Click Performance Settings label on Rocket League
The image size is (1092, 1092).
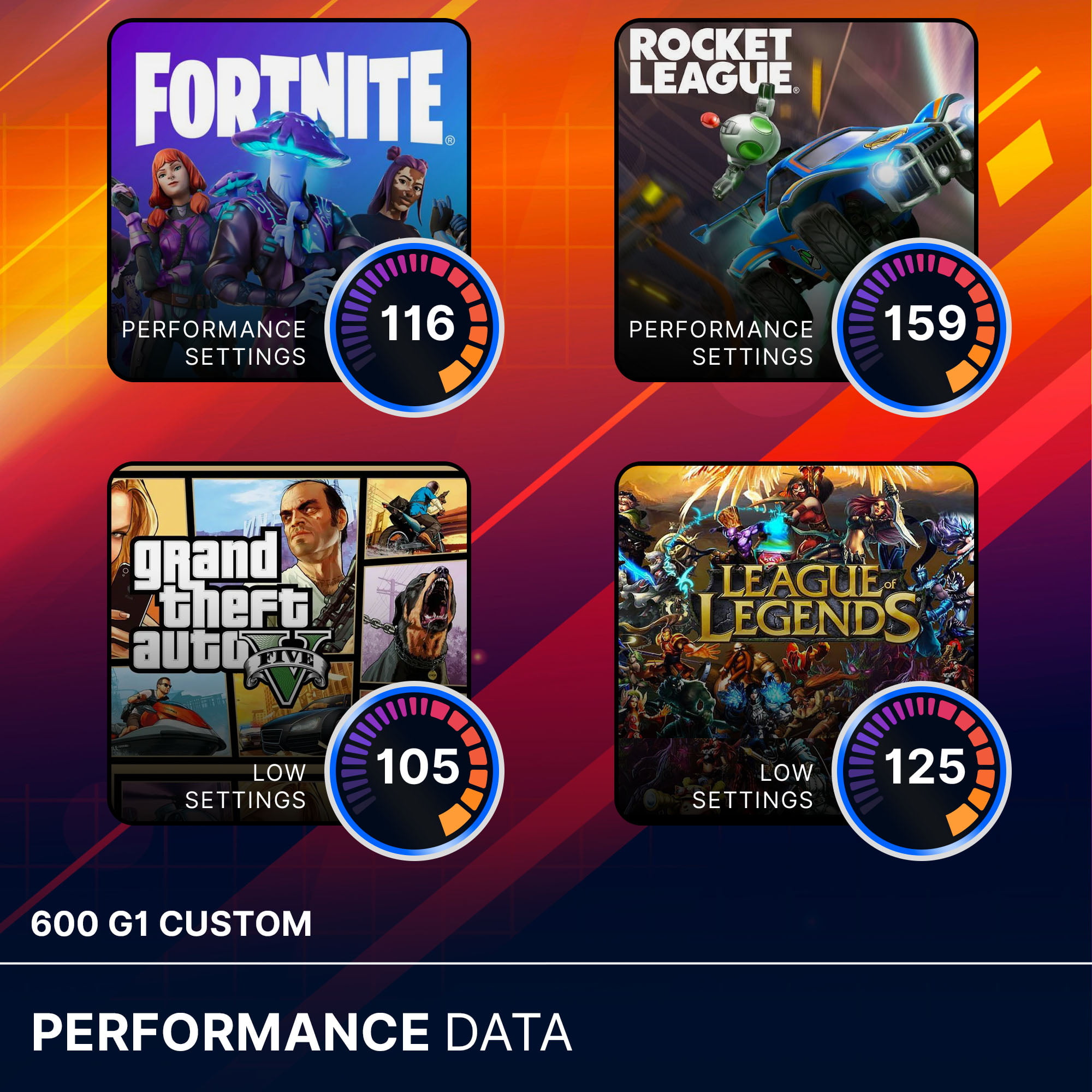(x=721, y=343)
